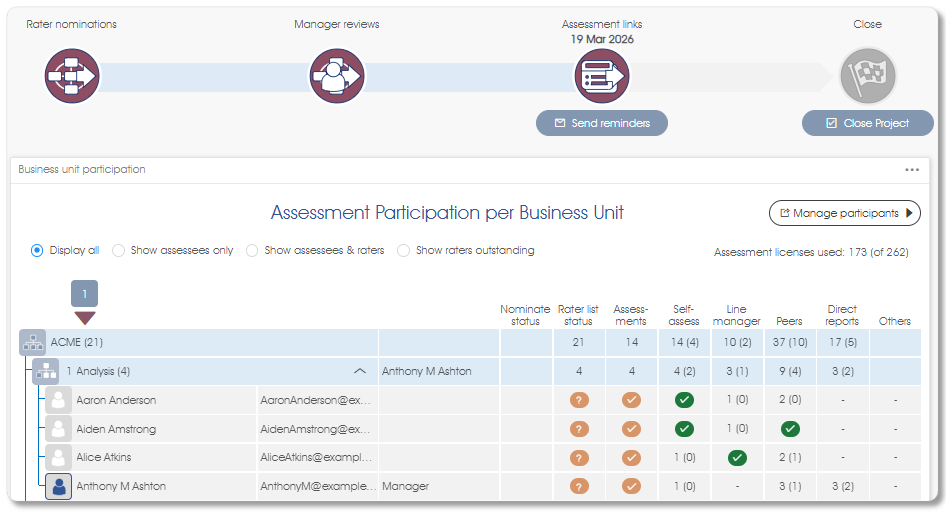Click the Analysis business unit org icon

pyautogui.click(x=46, y=371)
